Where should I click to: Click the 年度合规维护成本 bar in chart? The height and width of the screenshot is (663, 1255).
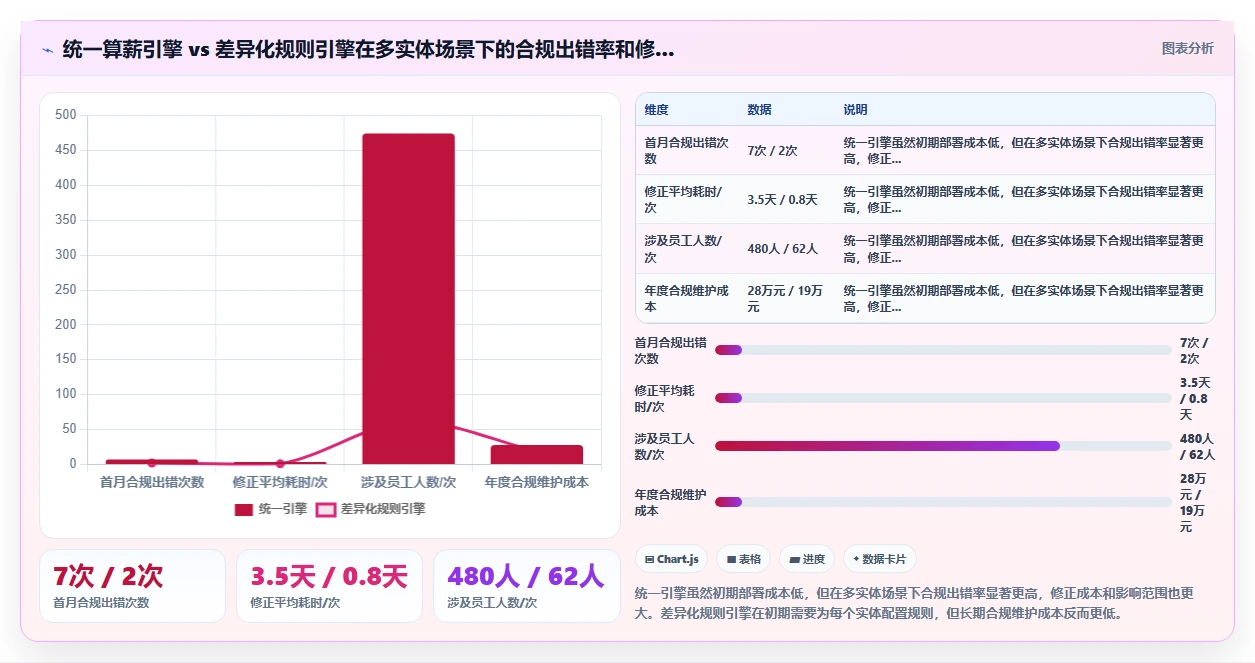click(x=537, y=455)
